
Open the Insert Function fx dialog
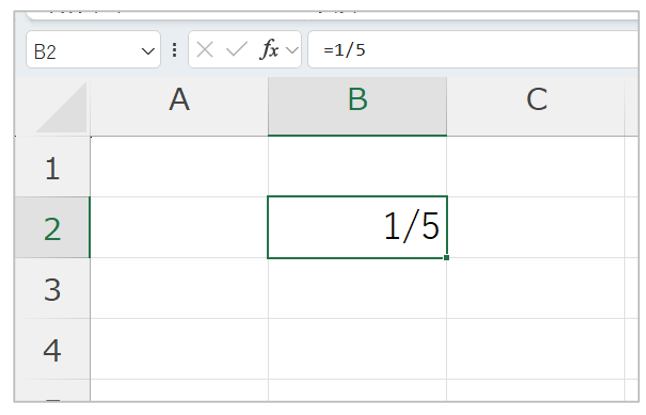point(269,49)
